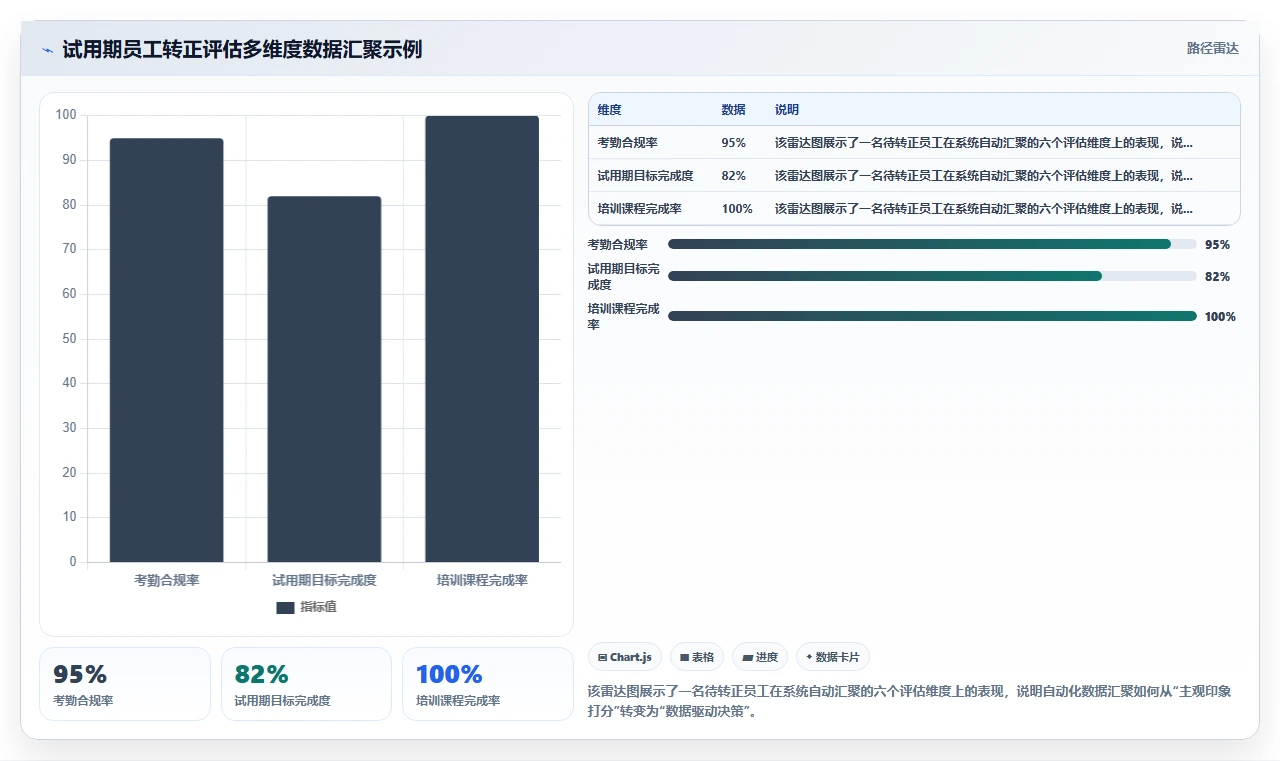
Task: Click the 95% value beside progress bar
Action: pyautogui.click(x=1217, y=244)
